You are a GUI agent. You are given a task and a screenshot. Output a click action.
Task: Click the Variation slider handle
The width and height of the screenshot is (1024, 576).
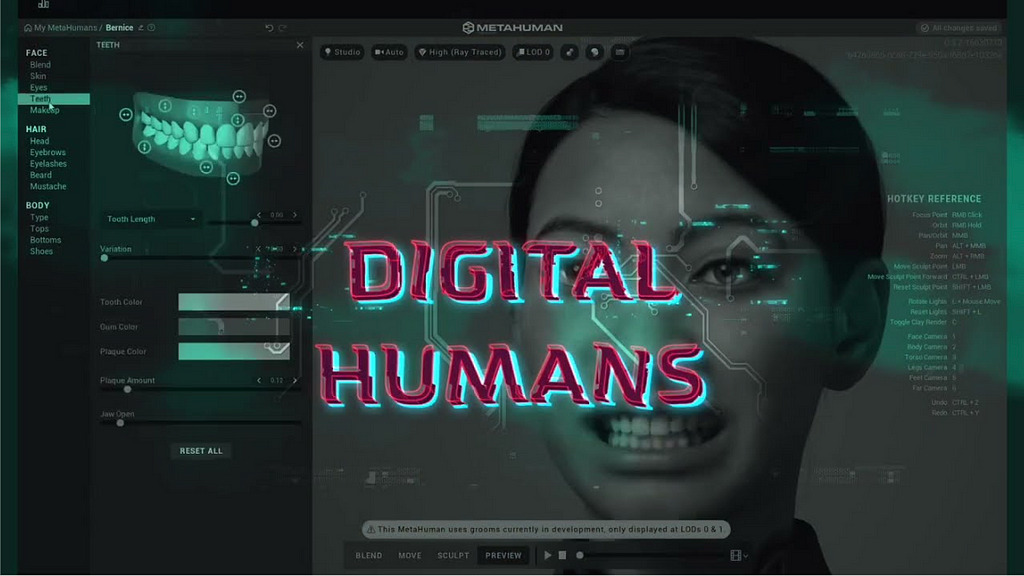104,258
